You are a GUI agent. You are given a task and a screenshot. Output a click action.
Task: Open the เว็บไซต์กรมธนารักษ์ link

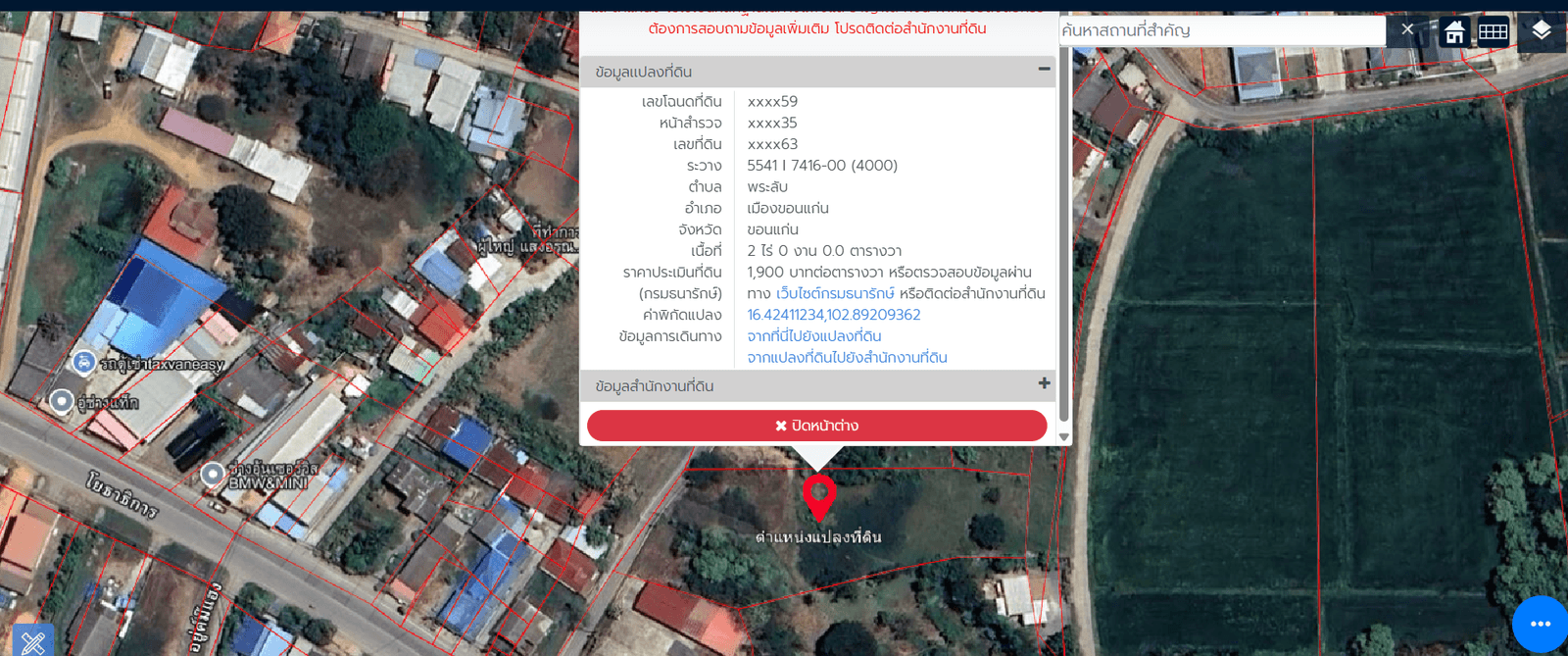[835, 293]
